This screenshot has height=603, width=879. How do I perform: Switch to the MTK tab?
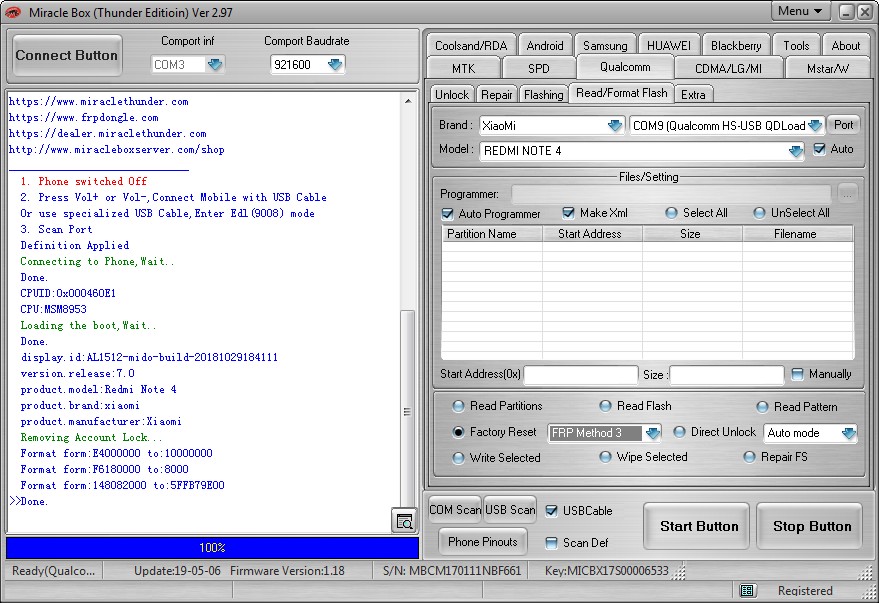(x=464, y=68)
